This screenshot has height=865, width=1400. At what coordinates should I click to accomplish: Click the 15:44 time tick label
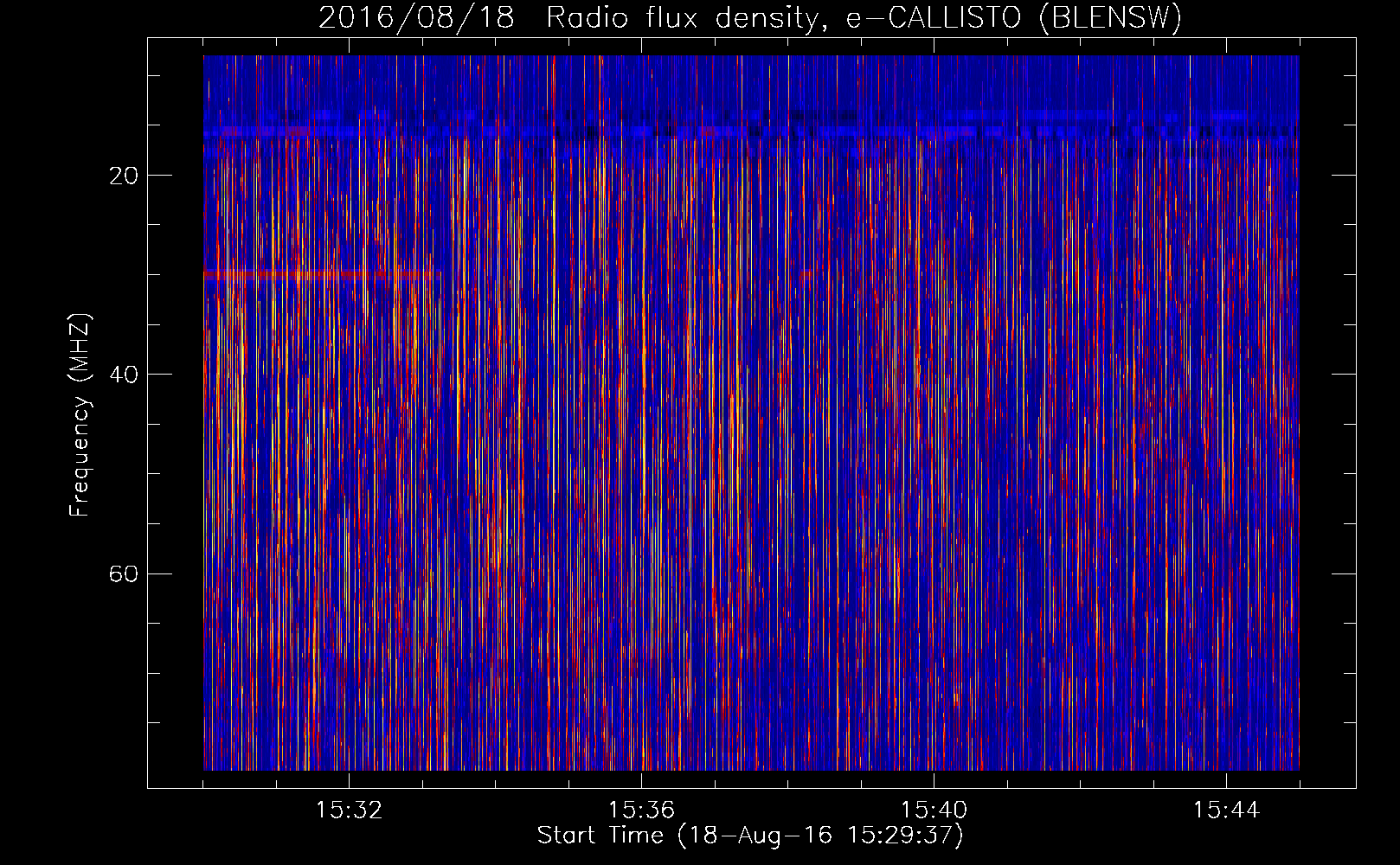pyautogui.click(x=1226, y=811)
